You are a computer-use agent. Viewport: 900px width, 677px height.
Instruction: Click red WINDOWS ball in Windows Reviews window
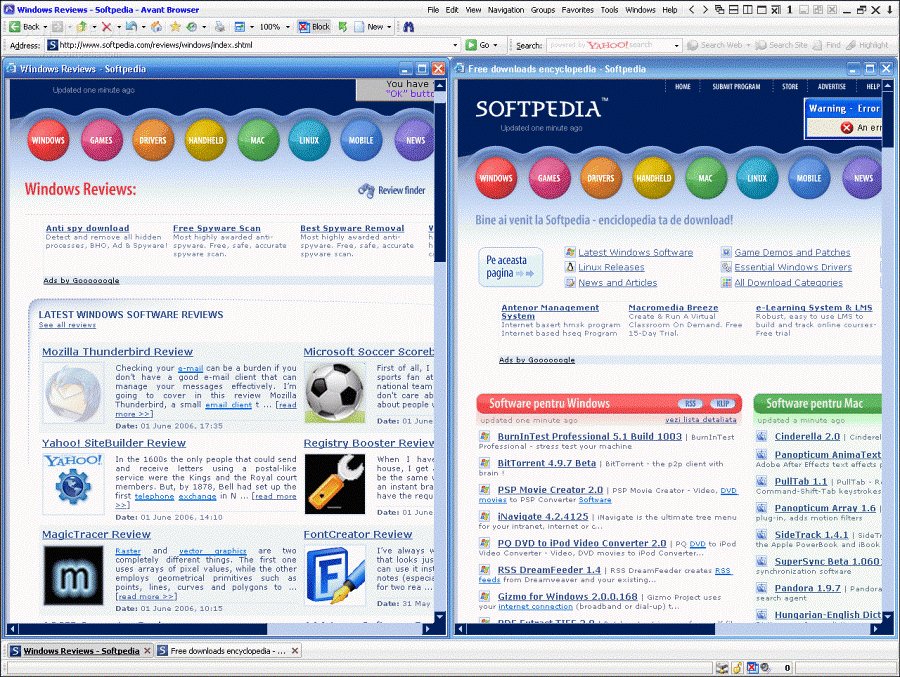point(48,140)
